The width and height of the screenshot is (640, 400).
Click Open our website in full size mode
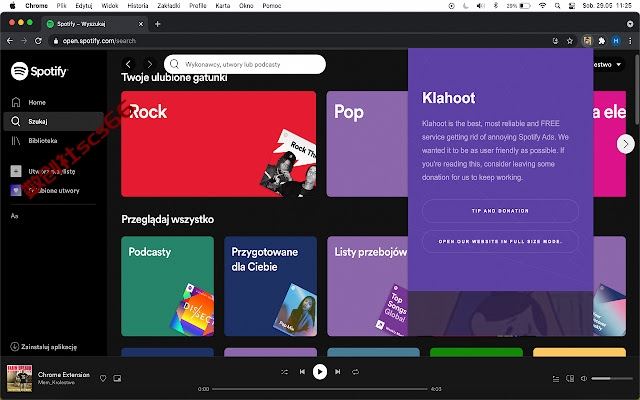[500, 241]
